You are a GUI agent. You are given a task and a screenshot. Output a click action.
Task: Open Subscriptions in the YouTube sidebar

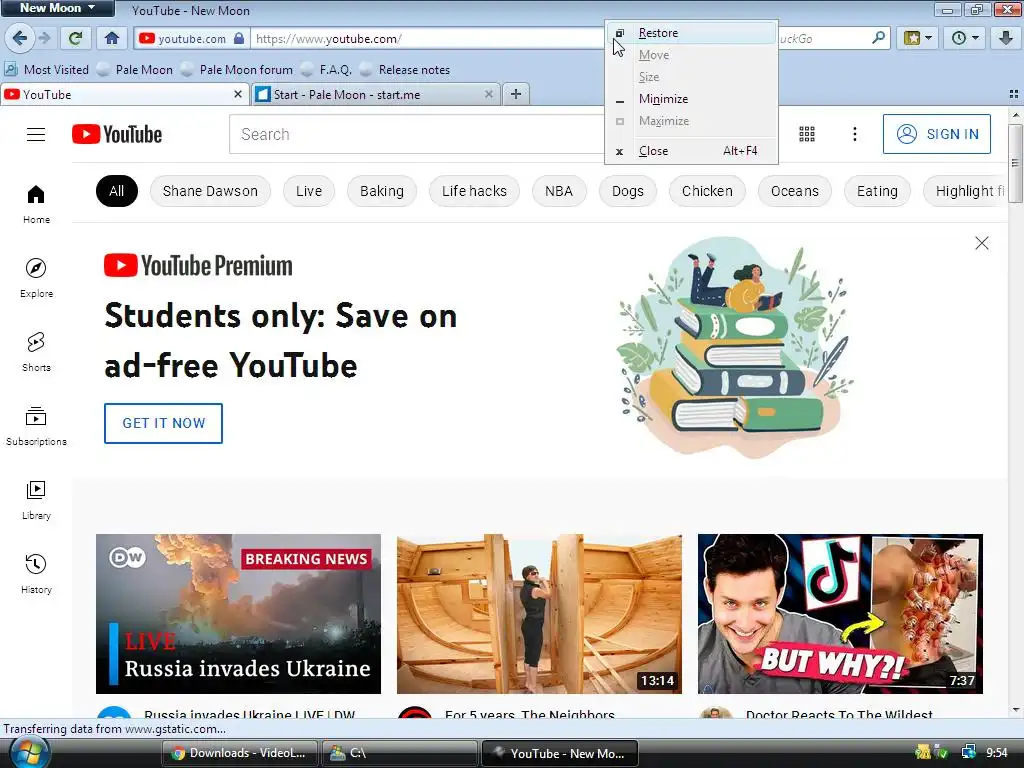[x=36, y=426]
